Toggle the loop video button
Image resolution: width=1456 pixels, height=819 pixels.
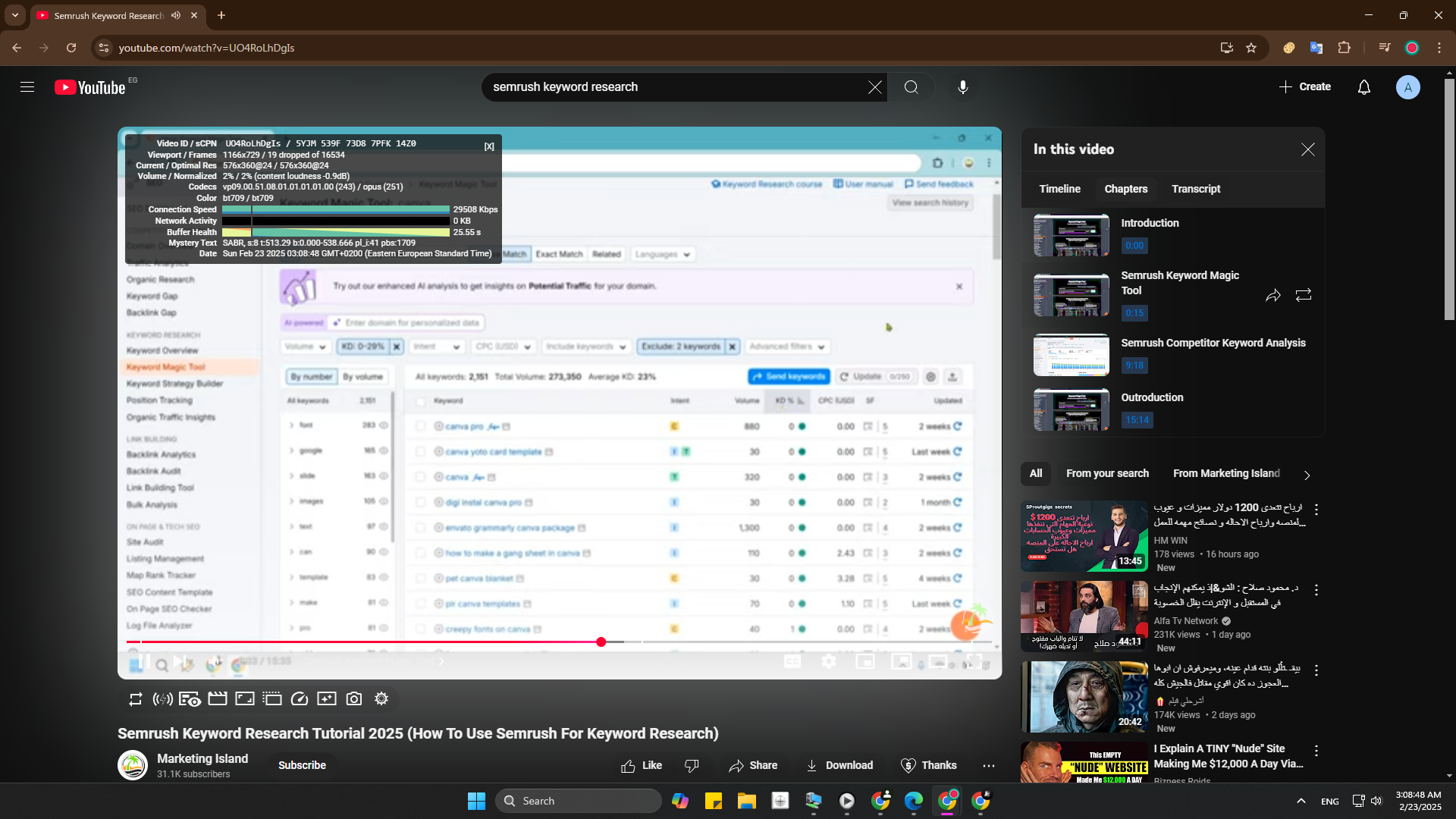(136, 699)
